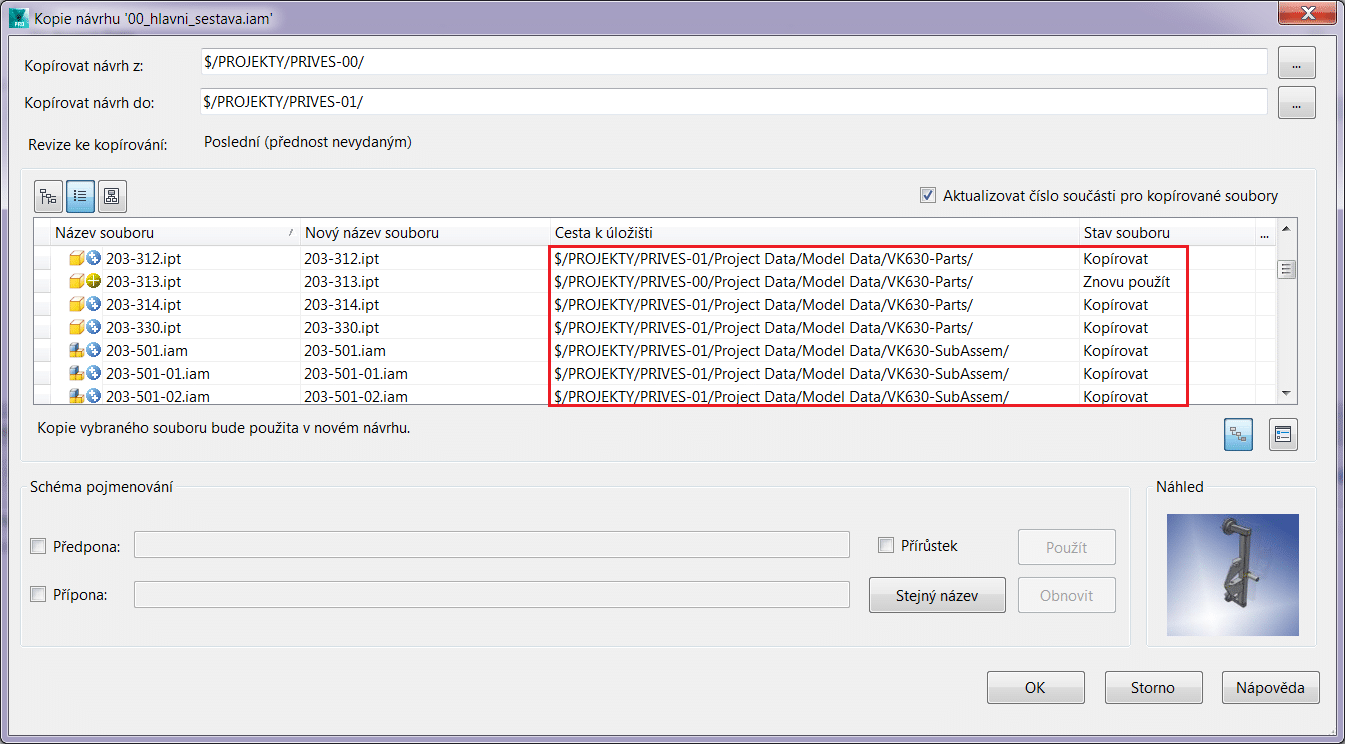The height and width of the screenshot is (744, 1345).
Task: Open Nápověda help
Action: click(x=1270, y=687)
